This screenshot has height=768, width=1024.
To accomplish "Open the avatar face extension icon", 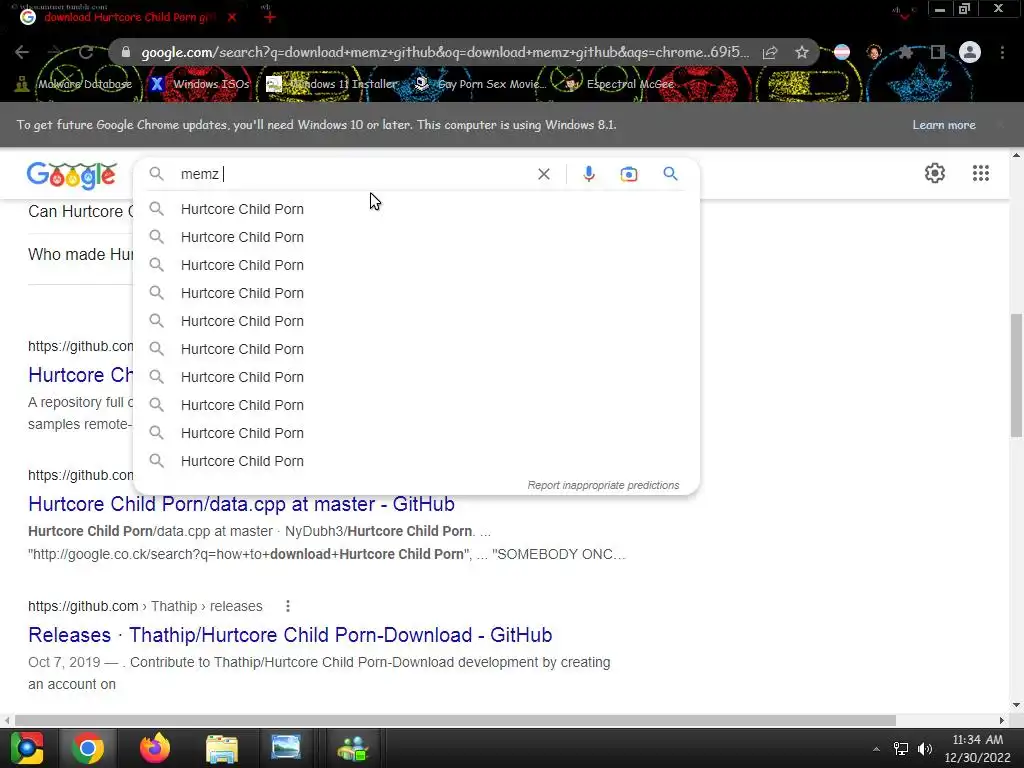I will click(x=874, y=52).
